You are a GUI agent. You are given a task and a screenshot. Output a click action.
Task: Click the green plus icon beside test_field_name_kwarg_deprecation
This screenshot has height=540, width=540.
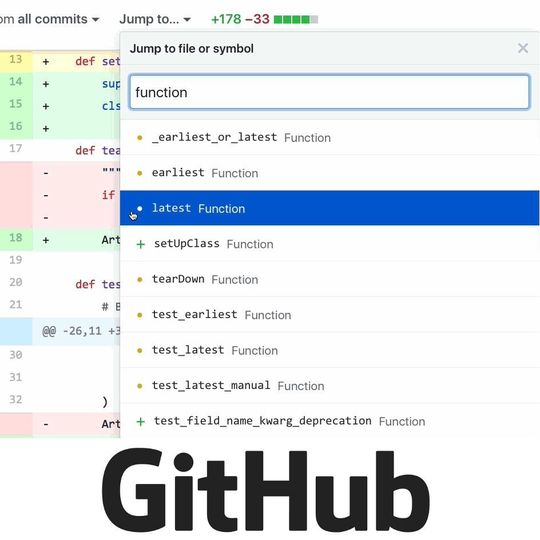tap(141, 422)
